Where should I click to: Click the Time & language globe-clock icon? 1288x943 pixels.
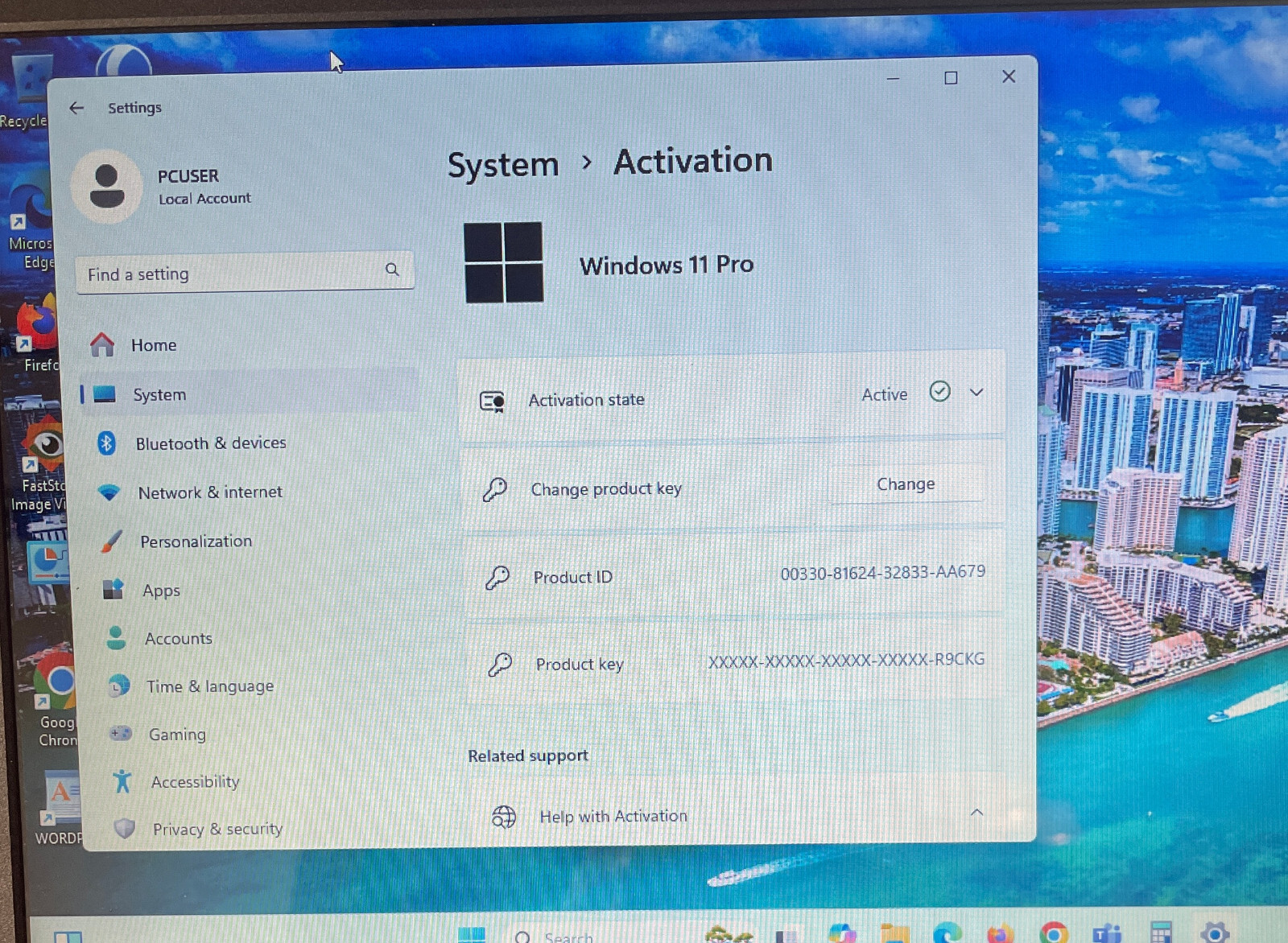pos(118,686)
